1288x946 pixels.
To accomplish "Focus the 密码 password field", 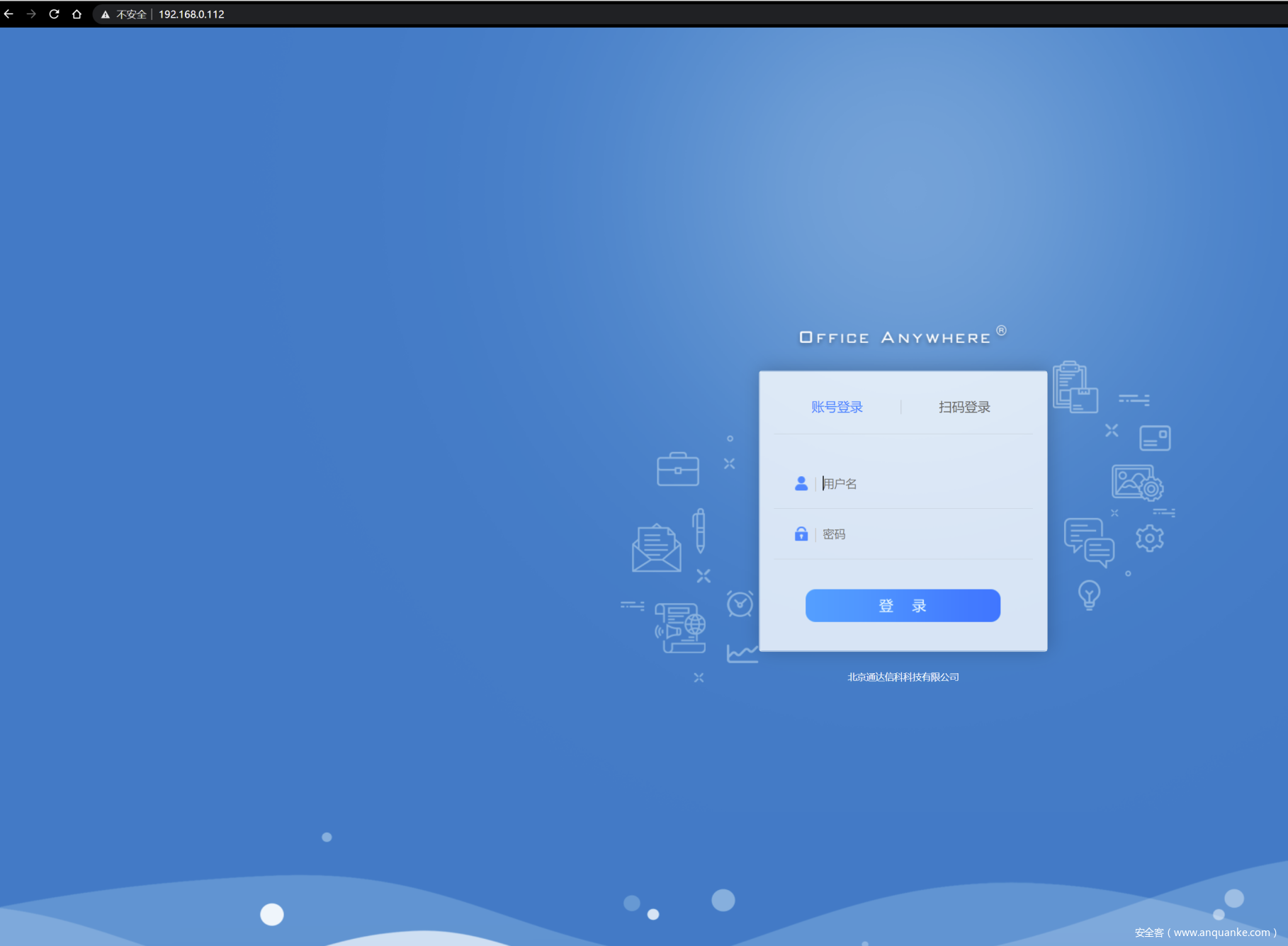I will tap(921, 534).
